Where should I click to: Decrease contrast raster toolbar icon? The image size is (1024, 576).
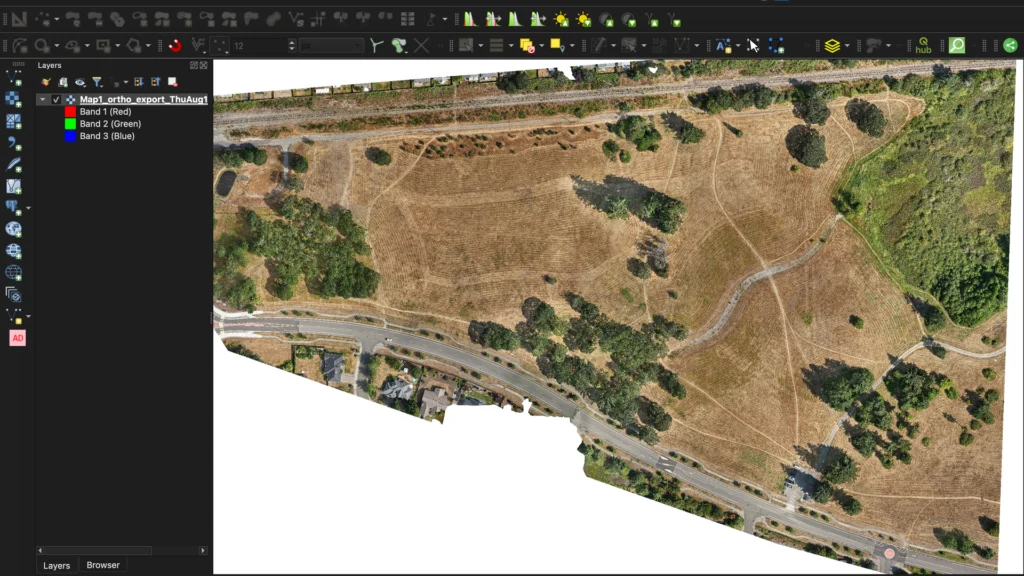628,20
